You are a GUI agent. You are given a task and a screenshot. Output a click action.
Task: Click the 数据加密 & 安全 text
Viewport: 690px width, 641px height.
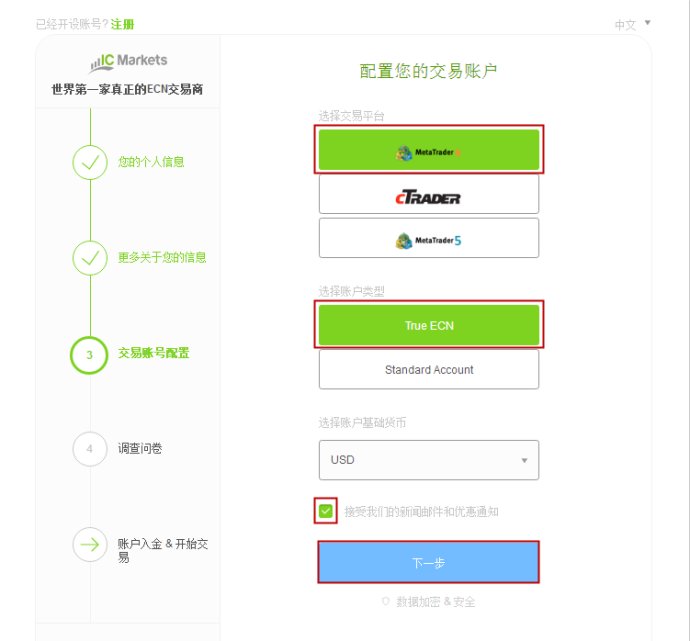[435, 601]
